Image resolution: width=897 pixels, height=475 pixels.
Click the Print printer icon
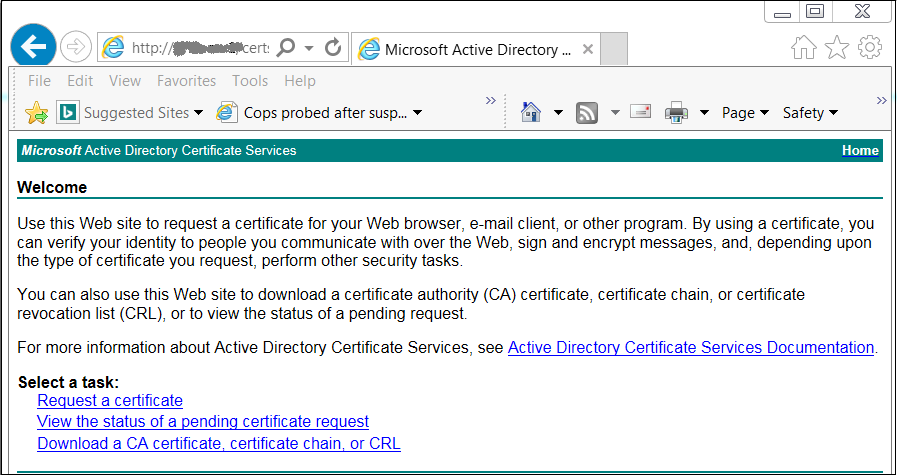pyautogui.click(x=676, y=113)
